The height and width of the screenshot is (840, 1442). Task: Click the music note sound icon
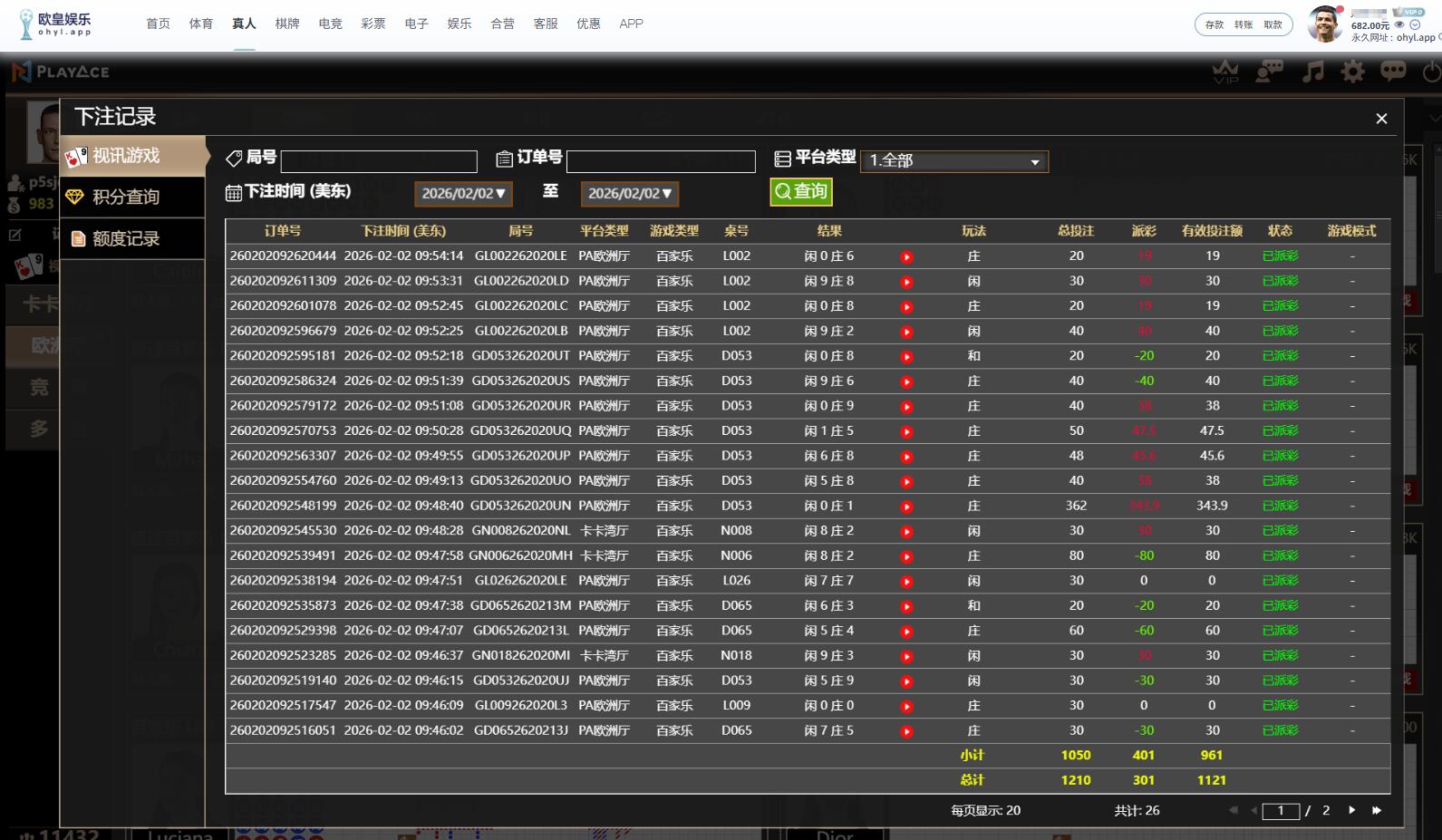click(x=1312, y=72)
